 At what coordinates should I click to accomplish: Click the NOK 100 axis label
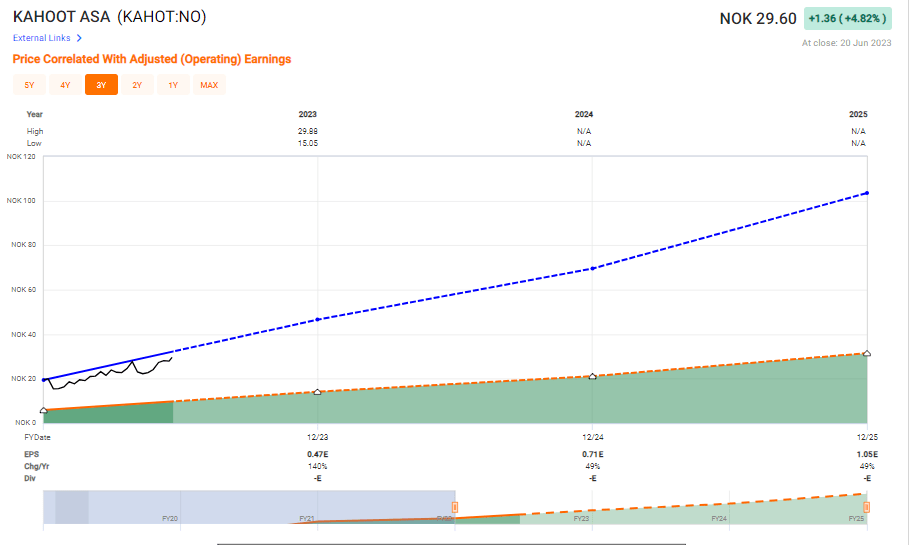(21, 201)
